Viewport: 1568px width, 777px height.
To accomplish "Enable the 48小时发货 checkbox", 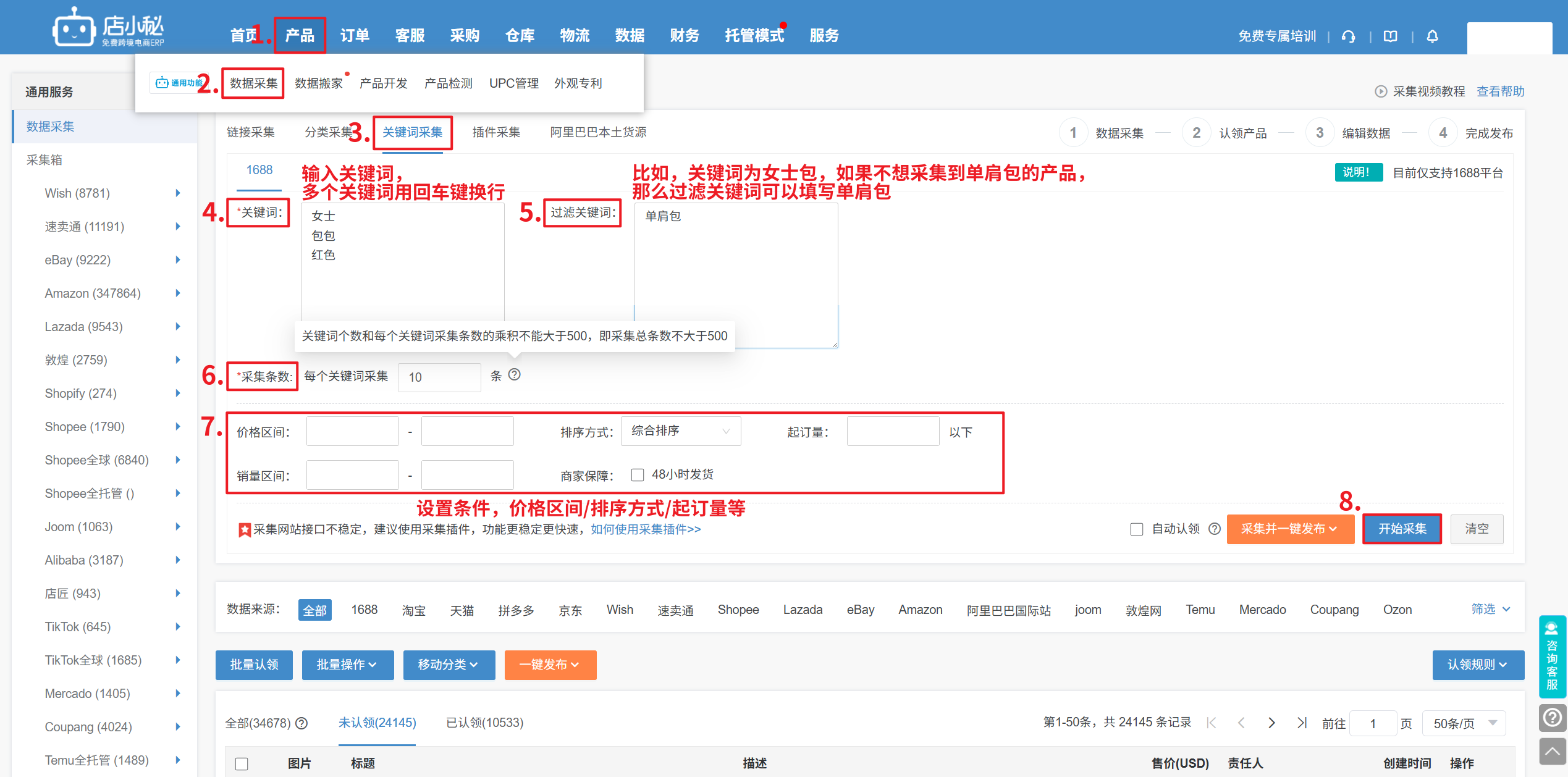I will (638, 475).
